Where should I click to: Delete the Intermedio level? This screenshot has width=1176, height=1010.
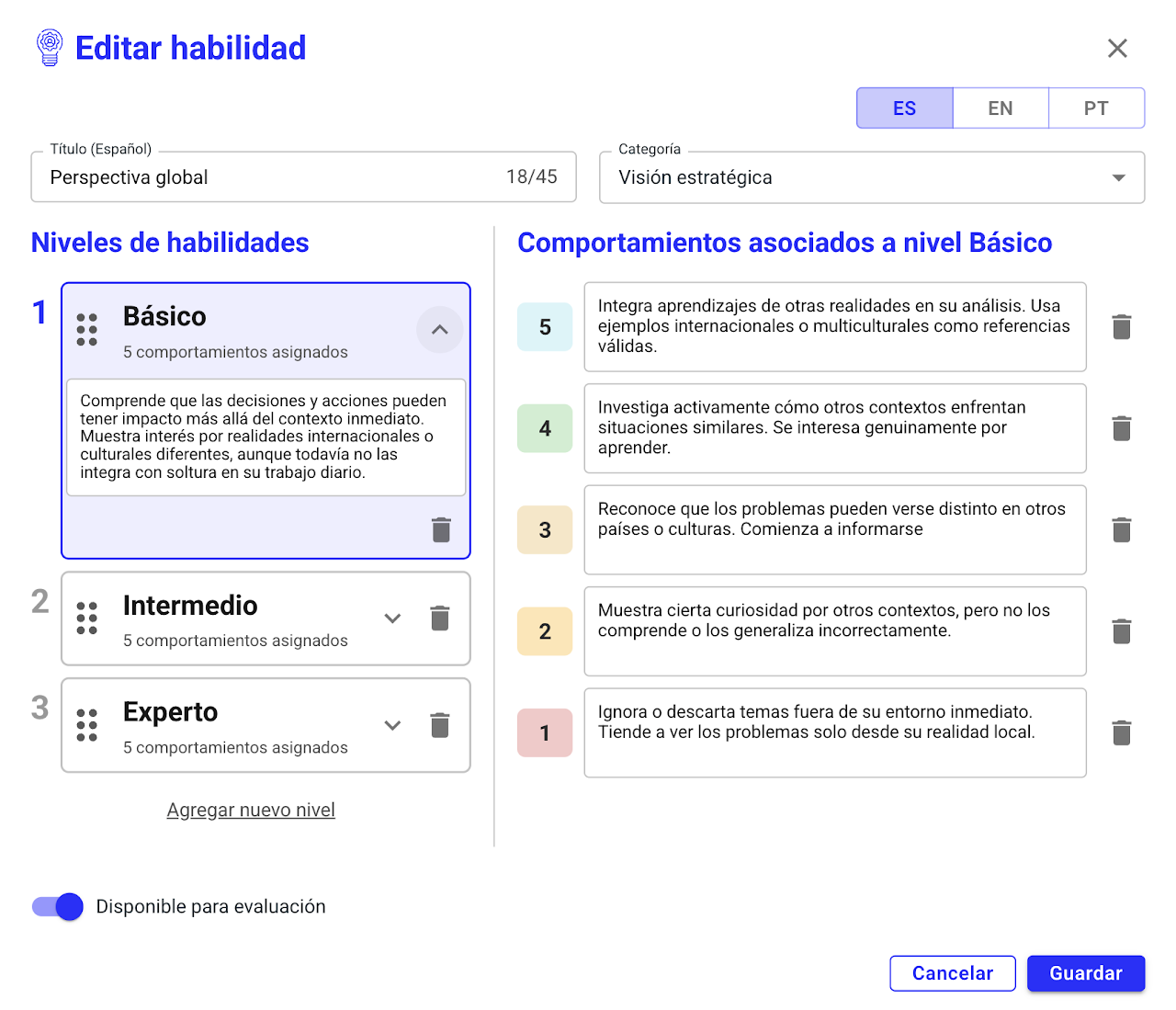click(x=440, y=618)
